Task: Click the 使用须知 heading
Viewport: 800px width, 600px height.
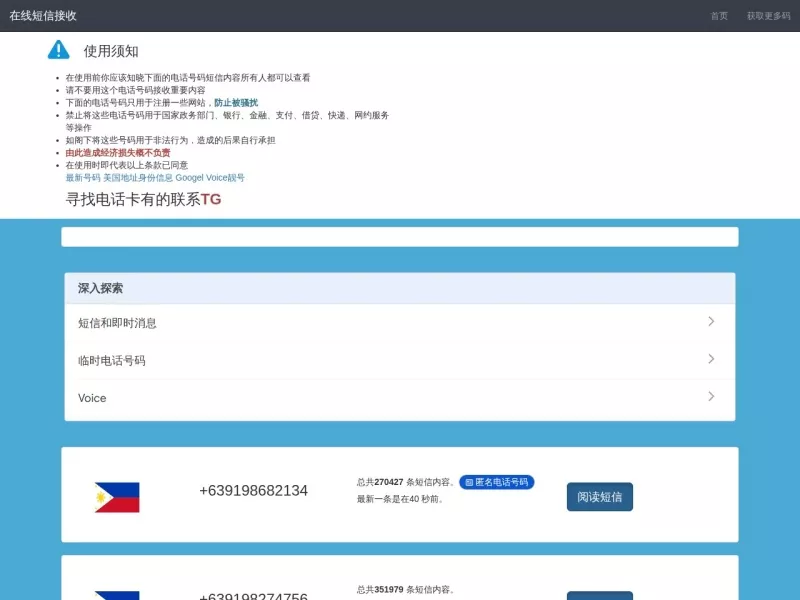Action: [x=111, y=51]
